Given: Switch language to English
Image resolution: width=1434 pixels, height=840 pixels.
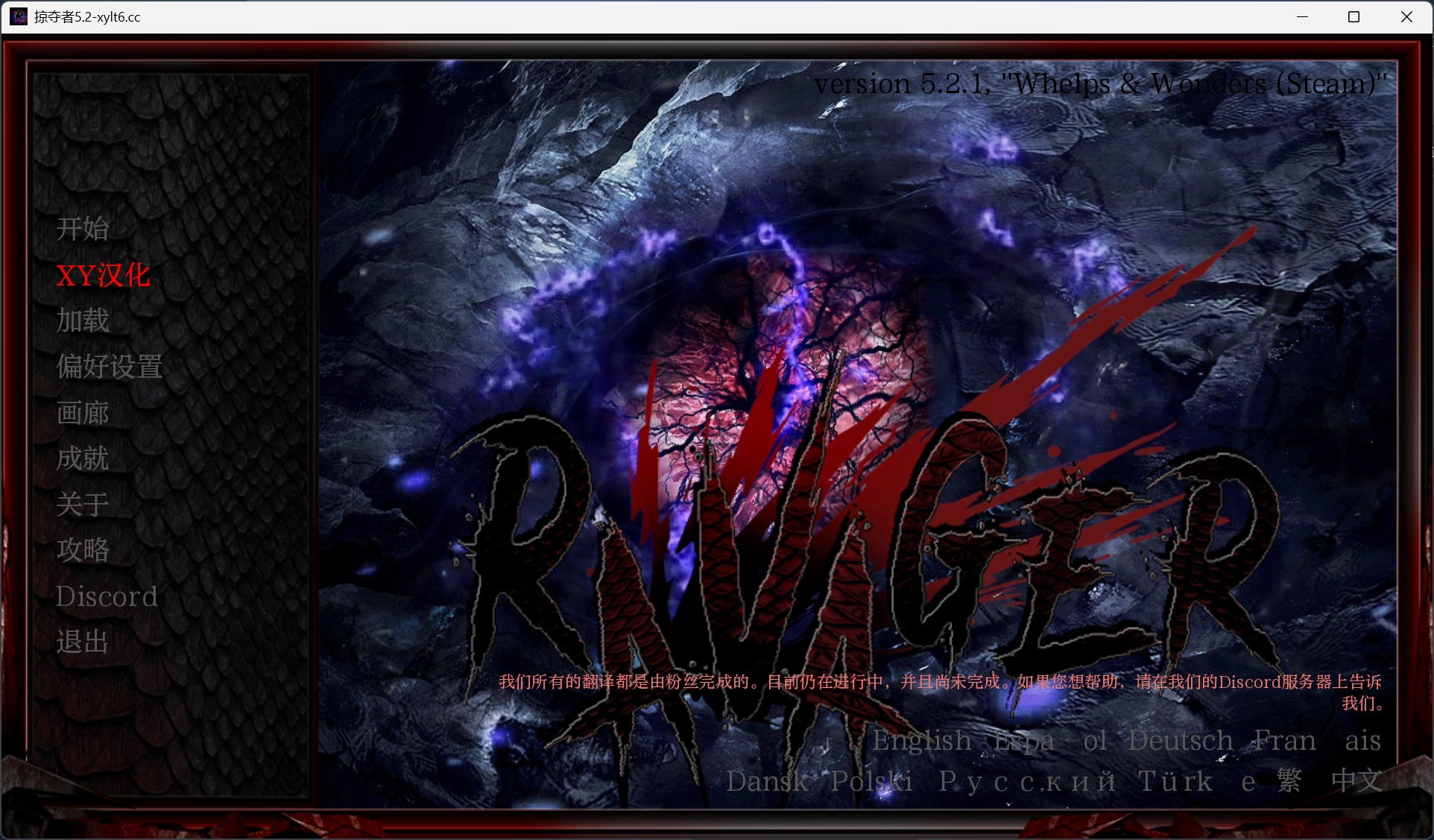Looking at the screenshot, I should [922, 740].
